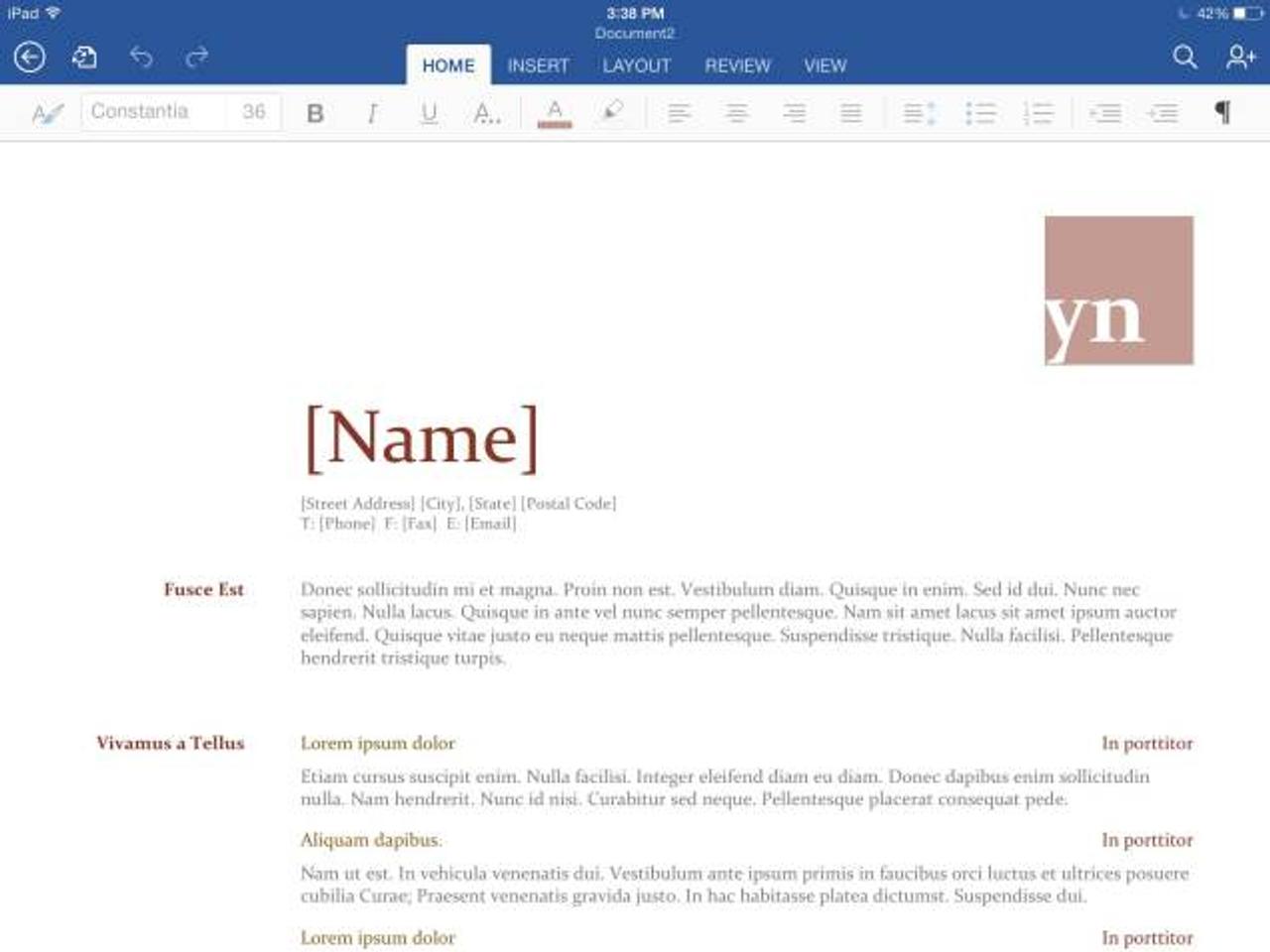Share document with the add-person icon
This screenshot has height=952, width=1270.
pos(1241,57)
